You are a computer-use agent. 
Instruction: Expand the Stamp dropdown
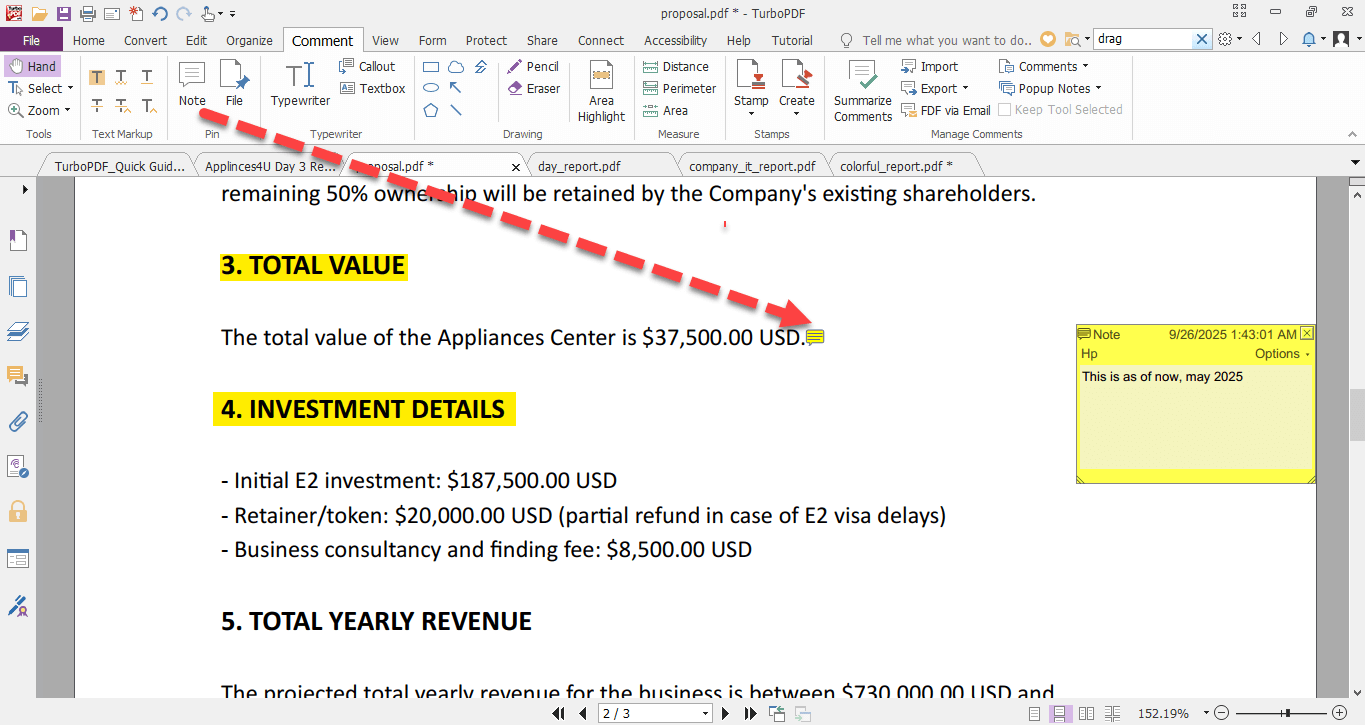(751, 114)
